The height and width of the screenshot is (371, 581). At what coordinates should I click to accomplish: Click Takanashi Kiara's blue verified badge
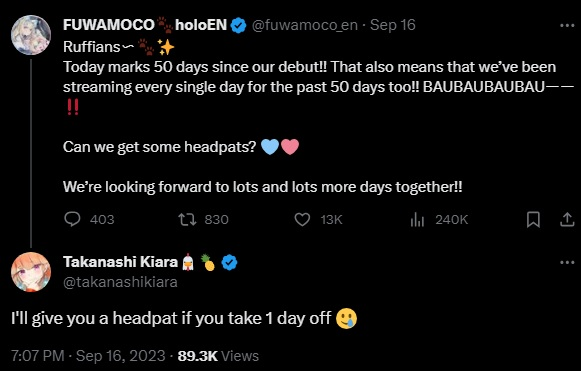[x=229, y=262]
